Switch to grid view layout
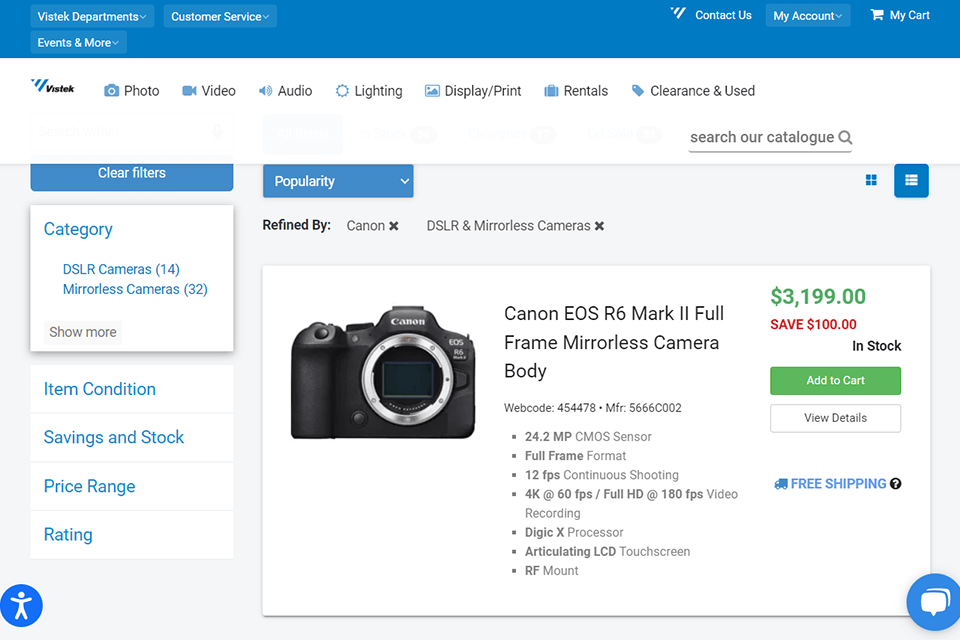Screen dimensions: 960x640 coord(871,180)
